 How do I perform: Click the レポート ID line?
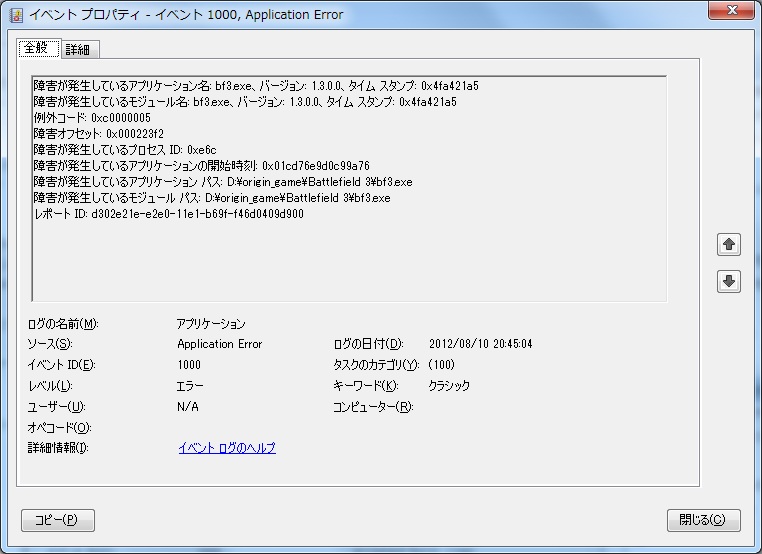(169, 214)
